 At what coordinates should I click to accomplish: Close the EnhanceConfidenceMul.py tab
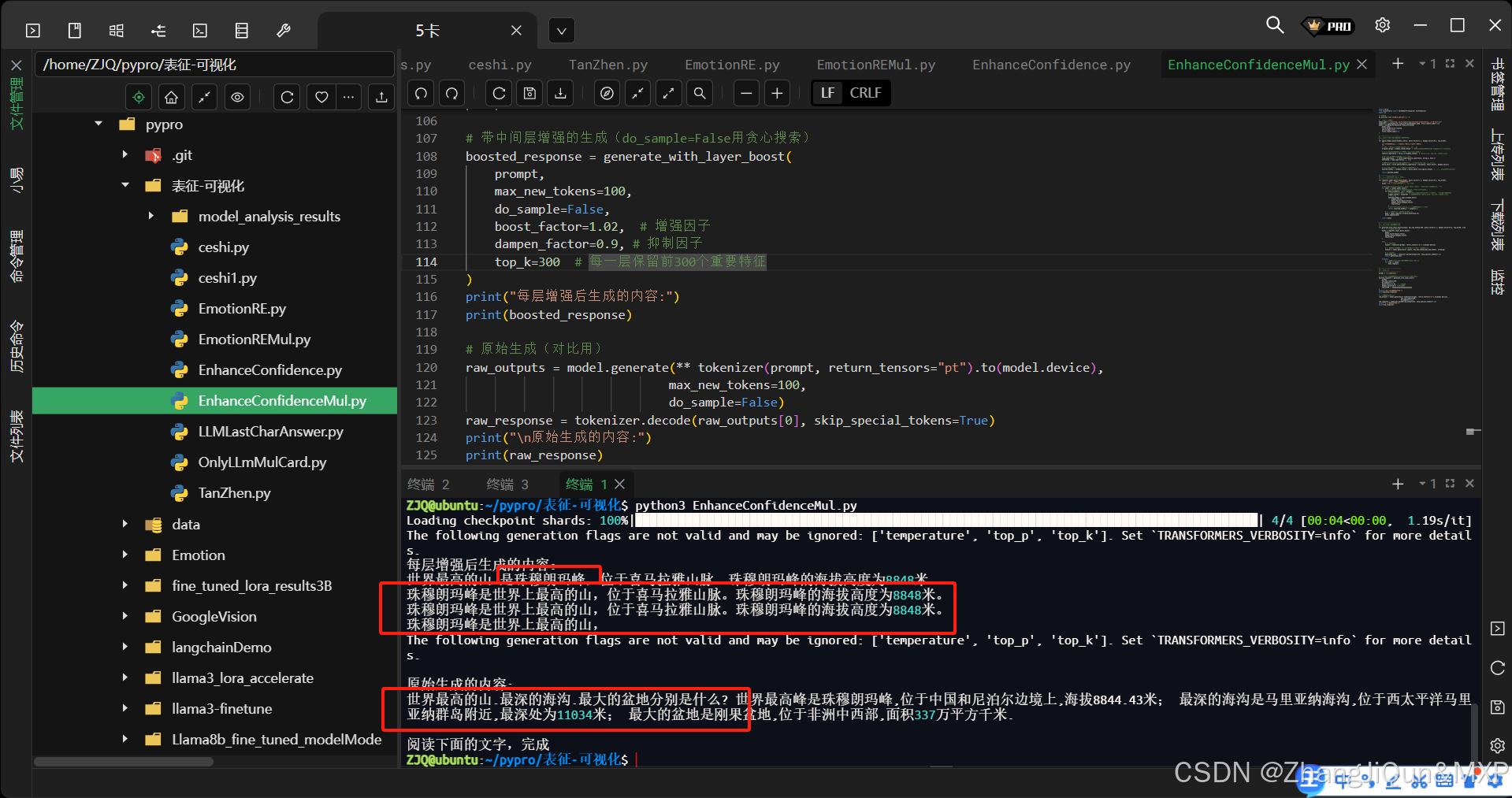1362,65
